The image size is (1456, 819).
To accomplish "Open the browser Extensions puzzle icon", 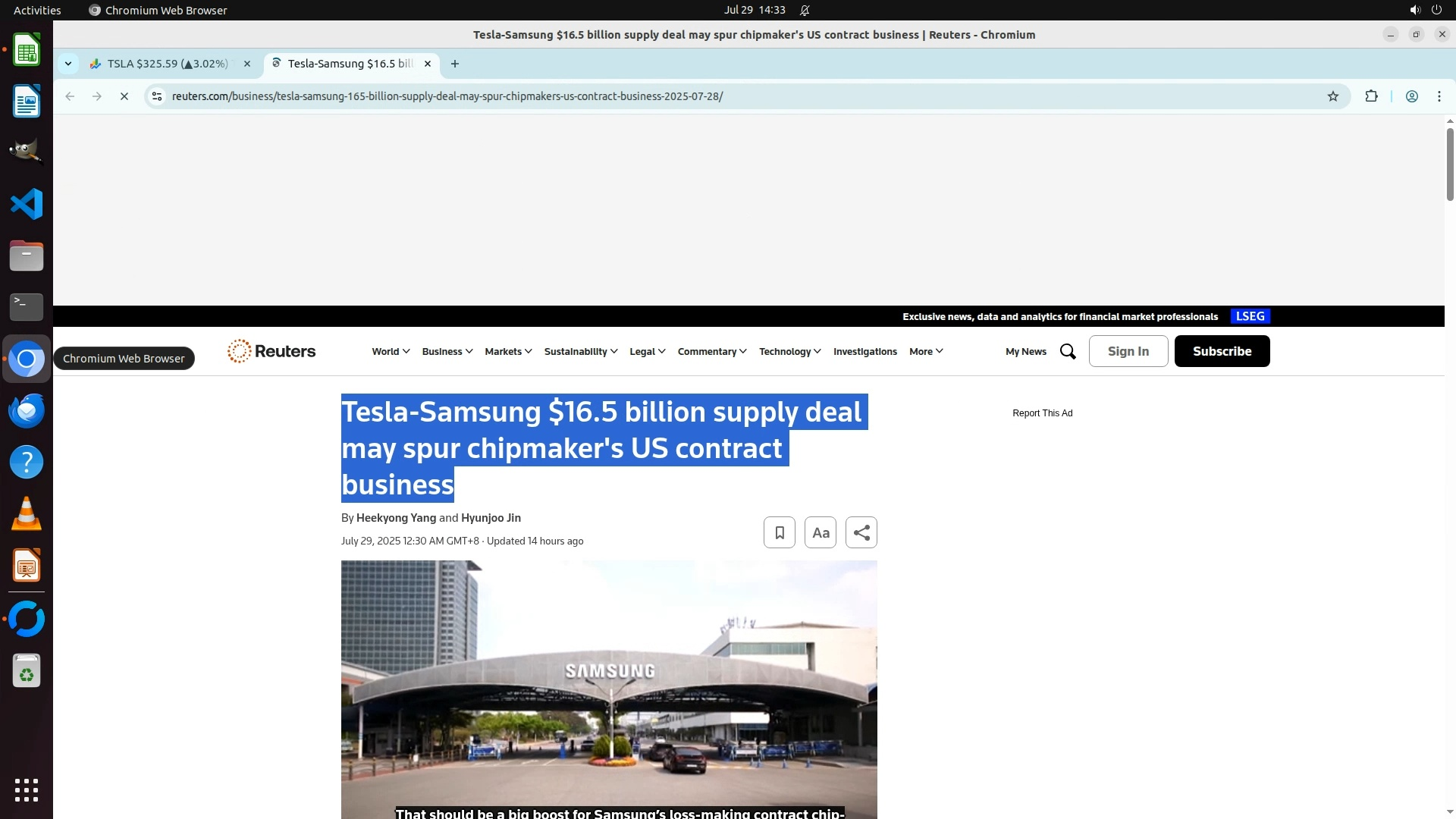I will pos(1371,96).
